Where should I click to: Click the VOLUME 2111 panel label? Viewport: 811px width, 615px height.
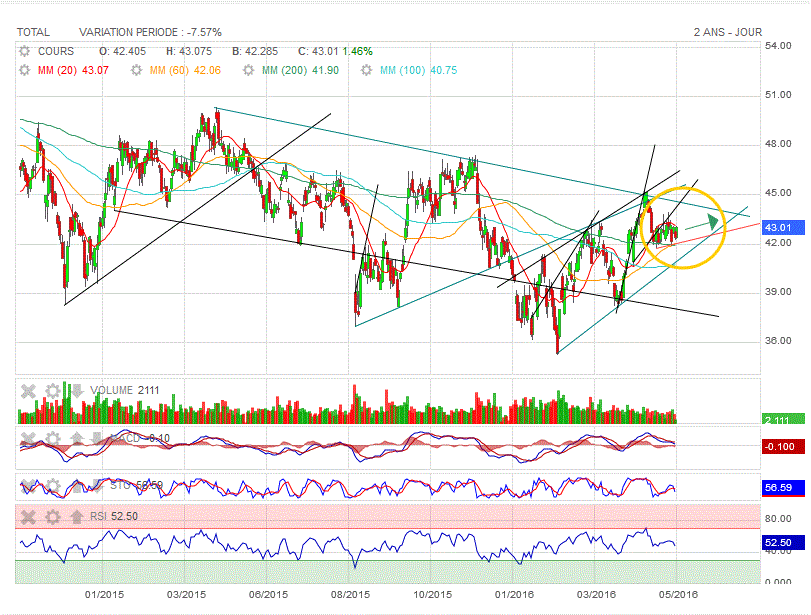tap(125, 391)
